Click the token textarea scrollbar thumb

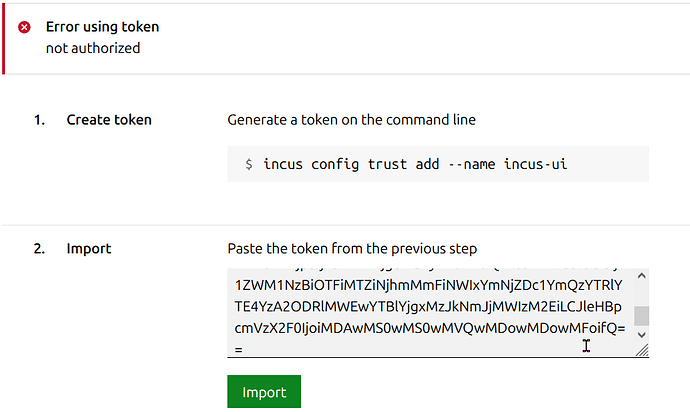[641, 316]
